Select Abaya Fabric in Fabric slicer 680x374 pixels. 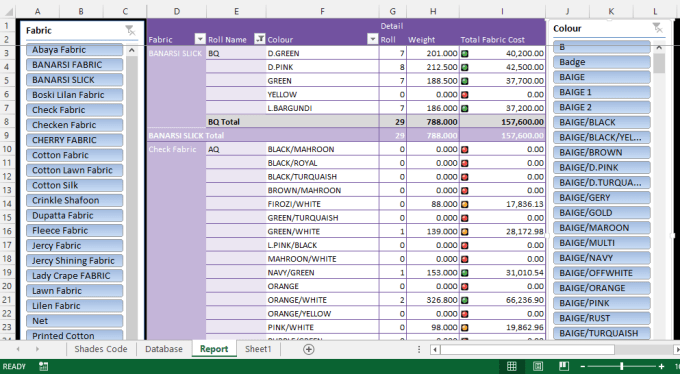[x=74, y=50]
